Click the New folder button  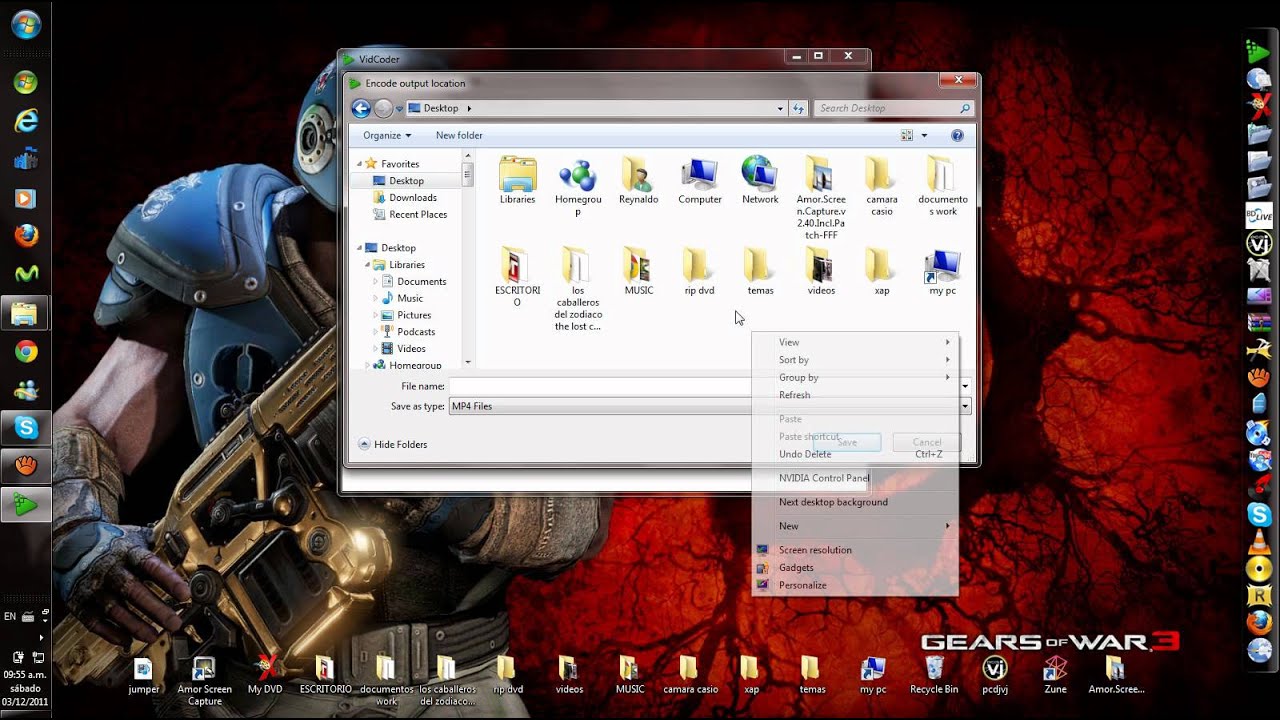(x=459, y=135)
